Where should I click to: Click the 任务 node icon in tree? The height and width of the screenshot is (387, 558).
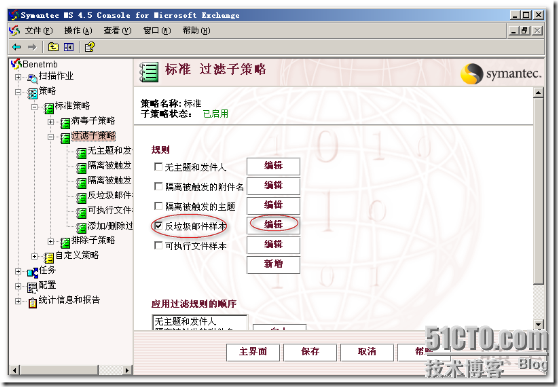coord(32,273)
